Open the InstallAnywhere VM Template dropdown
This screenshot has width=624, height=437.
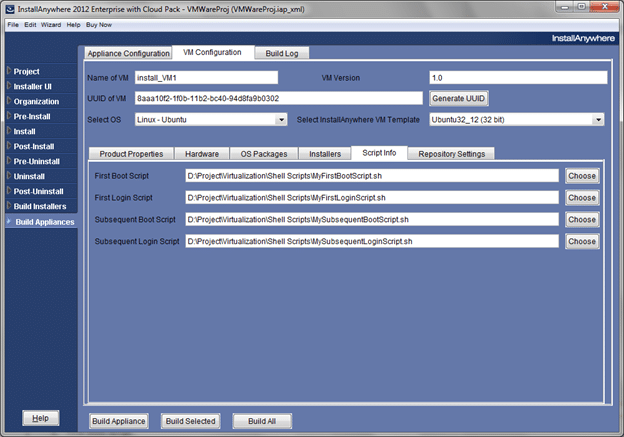coord(598,119)
